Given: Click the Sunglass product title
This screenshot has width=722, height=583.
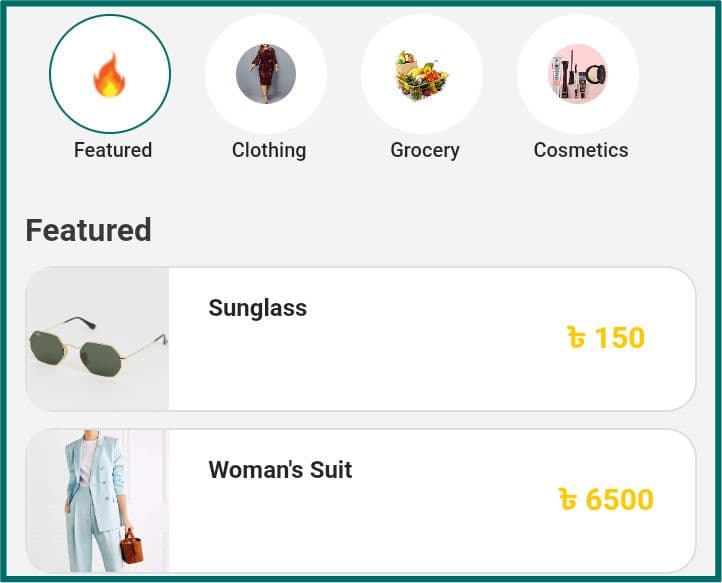Looking at the screenshot, I should tap(257, 308).
